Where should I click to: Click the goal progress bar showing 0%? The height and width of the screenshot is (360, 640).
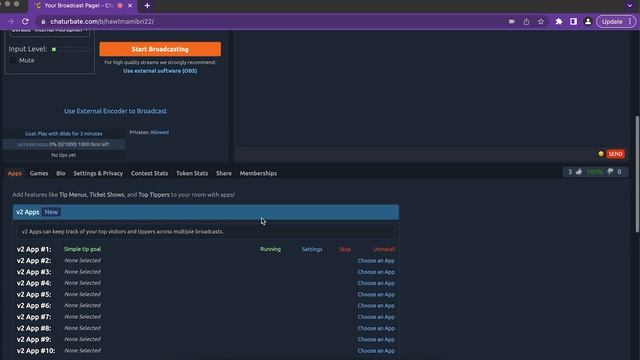coord(64,144)
